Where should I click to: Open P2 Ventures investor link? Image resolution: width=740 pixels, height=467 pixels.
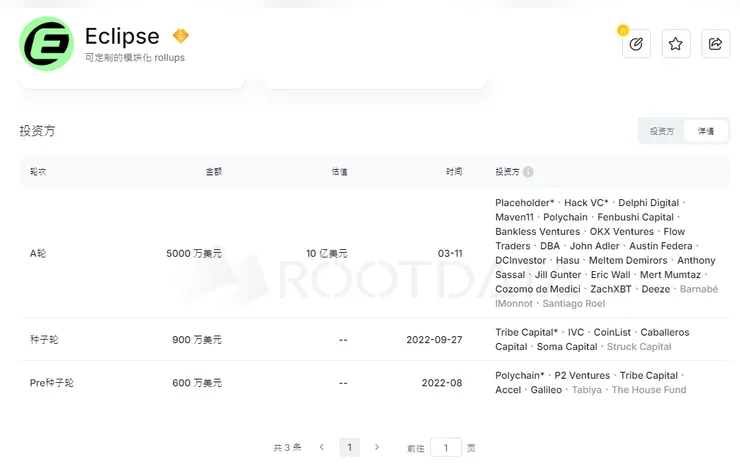(582, 375)
